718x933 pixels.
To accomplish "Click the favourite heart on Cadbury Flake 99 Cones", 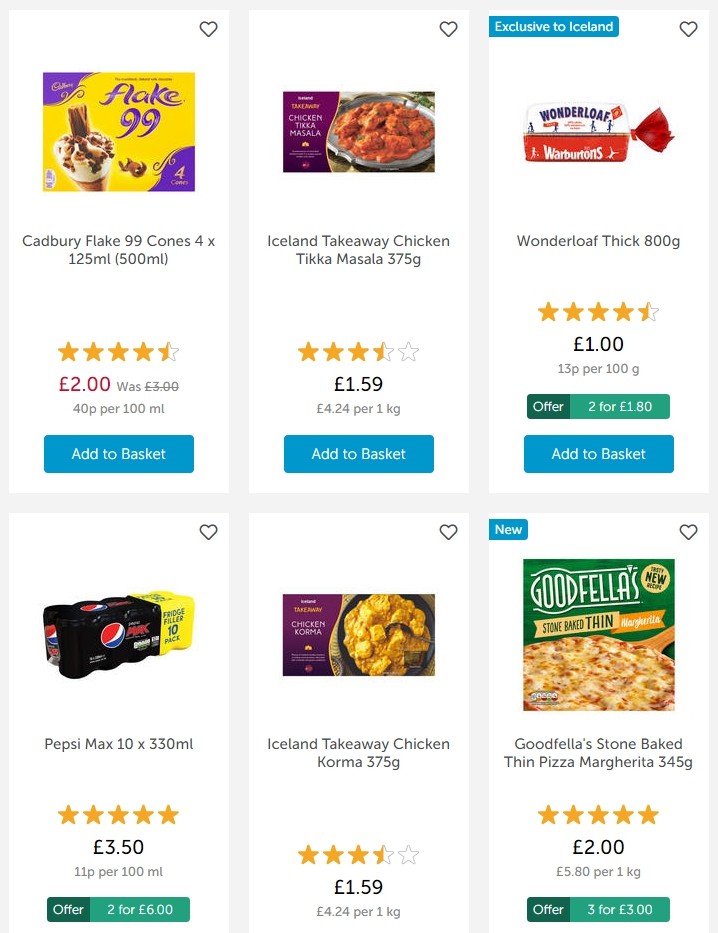I will click(x=208, y=29).
